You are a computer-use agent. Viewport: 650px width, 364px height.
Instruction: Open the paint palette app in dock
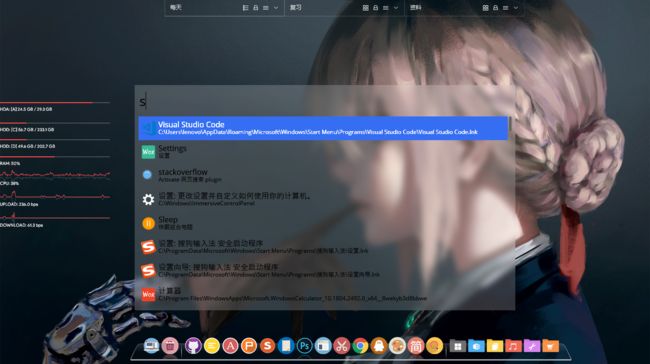tap(397, 345)
